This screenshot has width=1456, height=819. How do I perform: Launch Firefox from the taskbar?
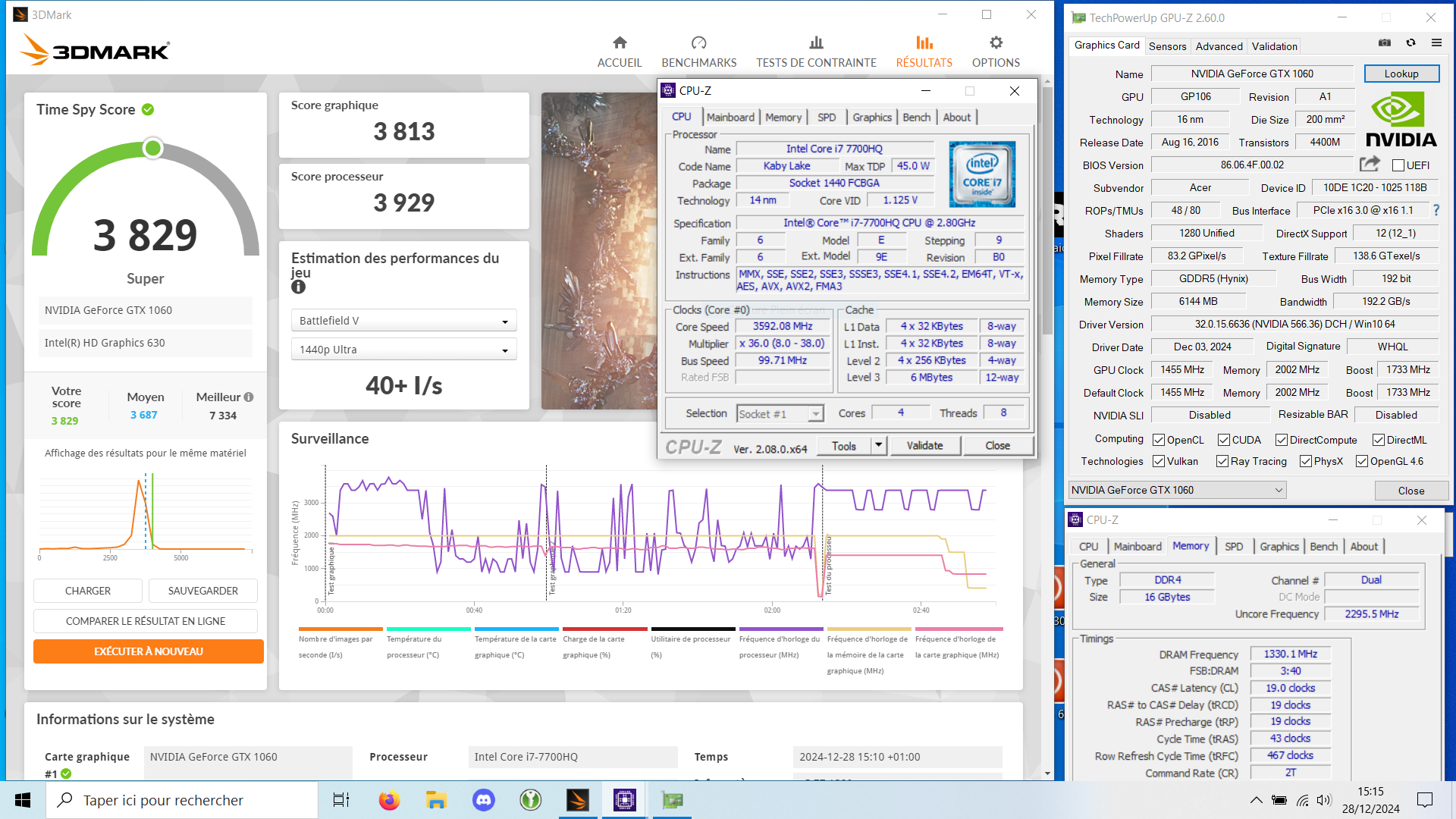[x=389, y=800]
